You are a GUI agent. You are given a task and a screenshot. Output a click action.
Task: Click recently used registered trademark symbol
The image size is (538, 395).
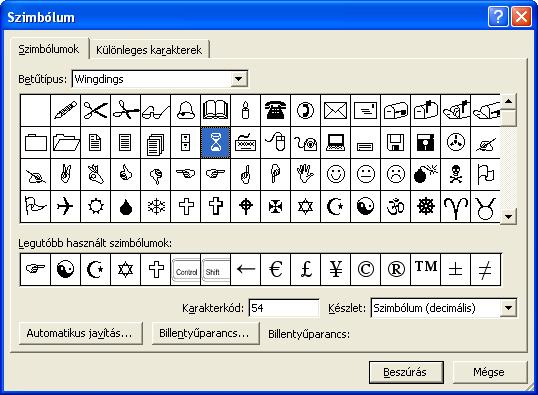point(396,269)
